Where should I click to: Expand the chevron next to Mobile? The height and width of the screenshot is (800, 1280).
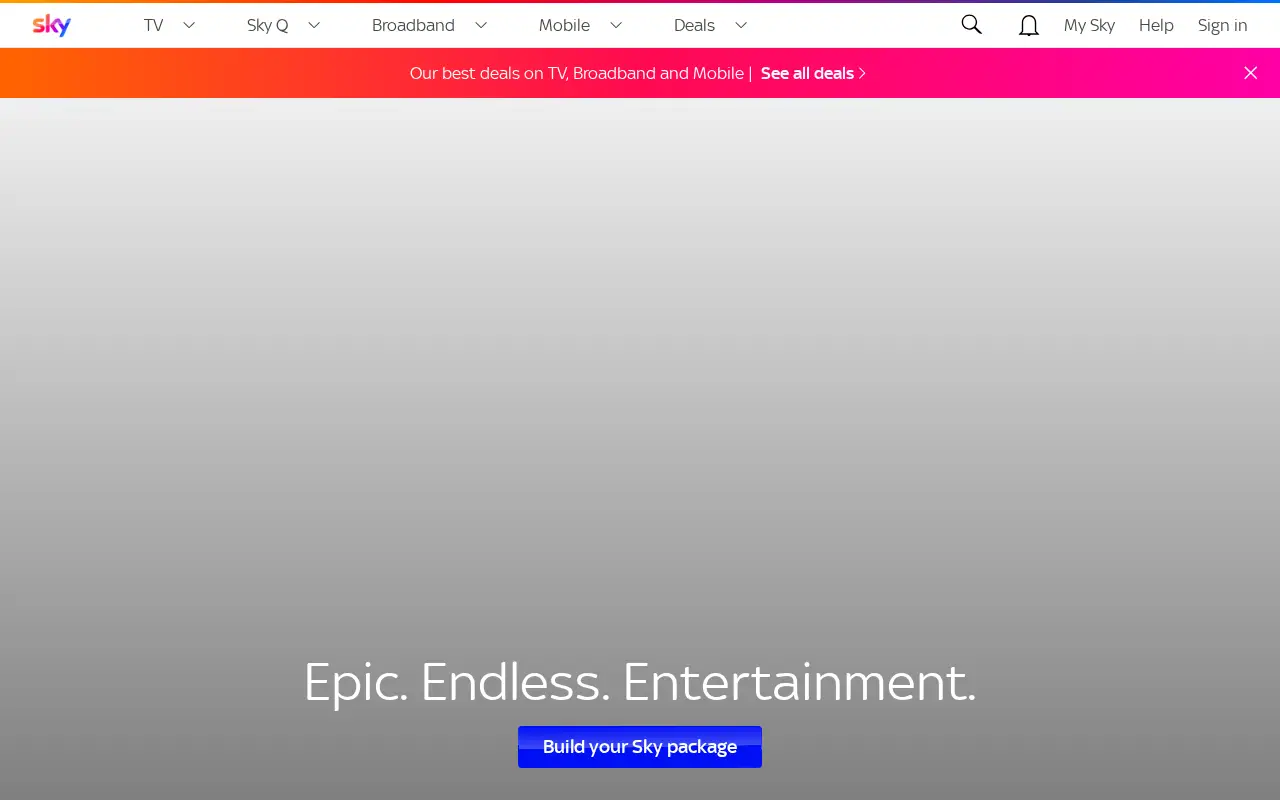pos(616,25)
